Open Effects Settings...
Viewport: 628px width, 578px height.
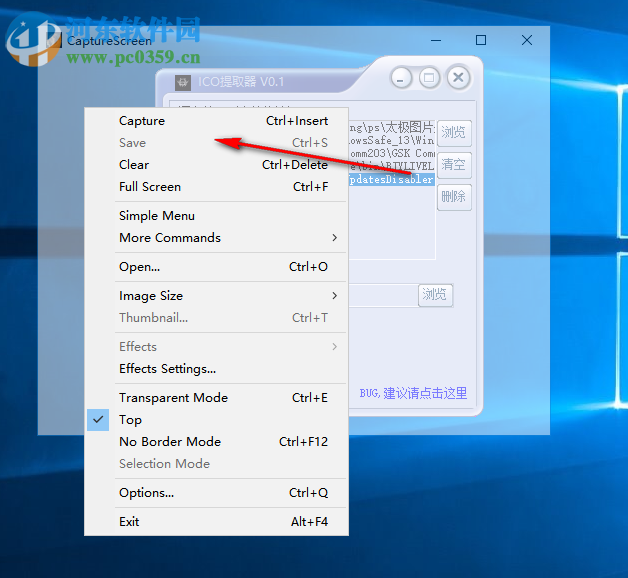pyautogui.click(x=216, y=369)
